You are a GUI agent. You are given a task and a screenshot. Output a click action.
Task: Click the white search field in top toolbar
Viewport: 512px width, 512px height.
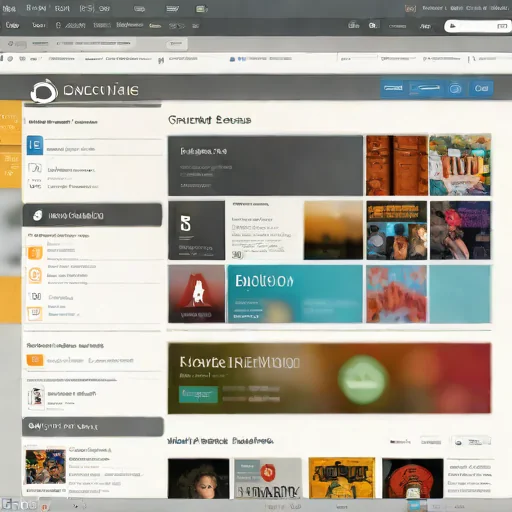tap(478, 26)
